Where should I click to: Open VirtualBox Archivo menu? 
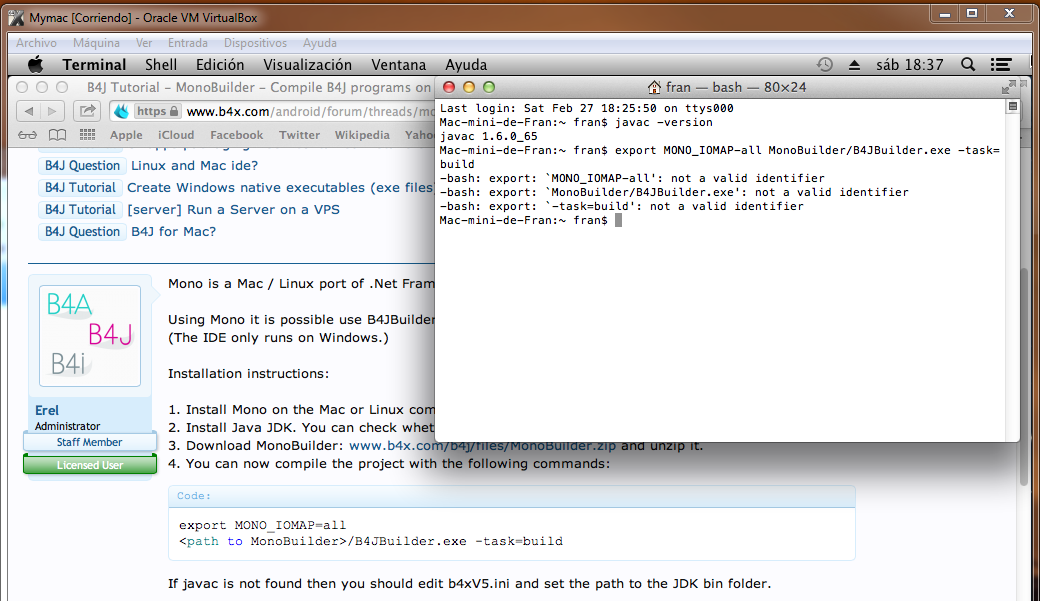[36, 42]
